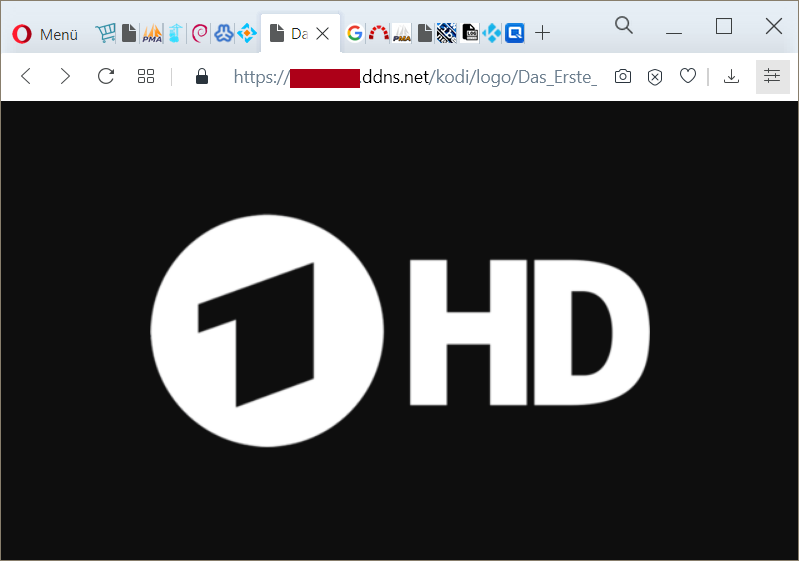The height and width of the screenshot is (561, 799).
Task: Go forward to the next page
Action: pos(65,76)
